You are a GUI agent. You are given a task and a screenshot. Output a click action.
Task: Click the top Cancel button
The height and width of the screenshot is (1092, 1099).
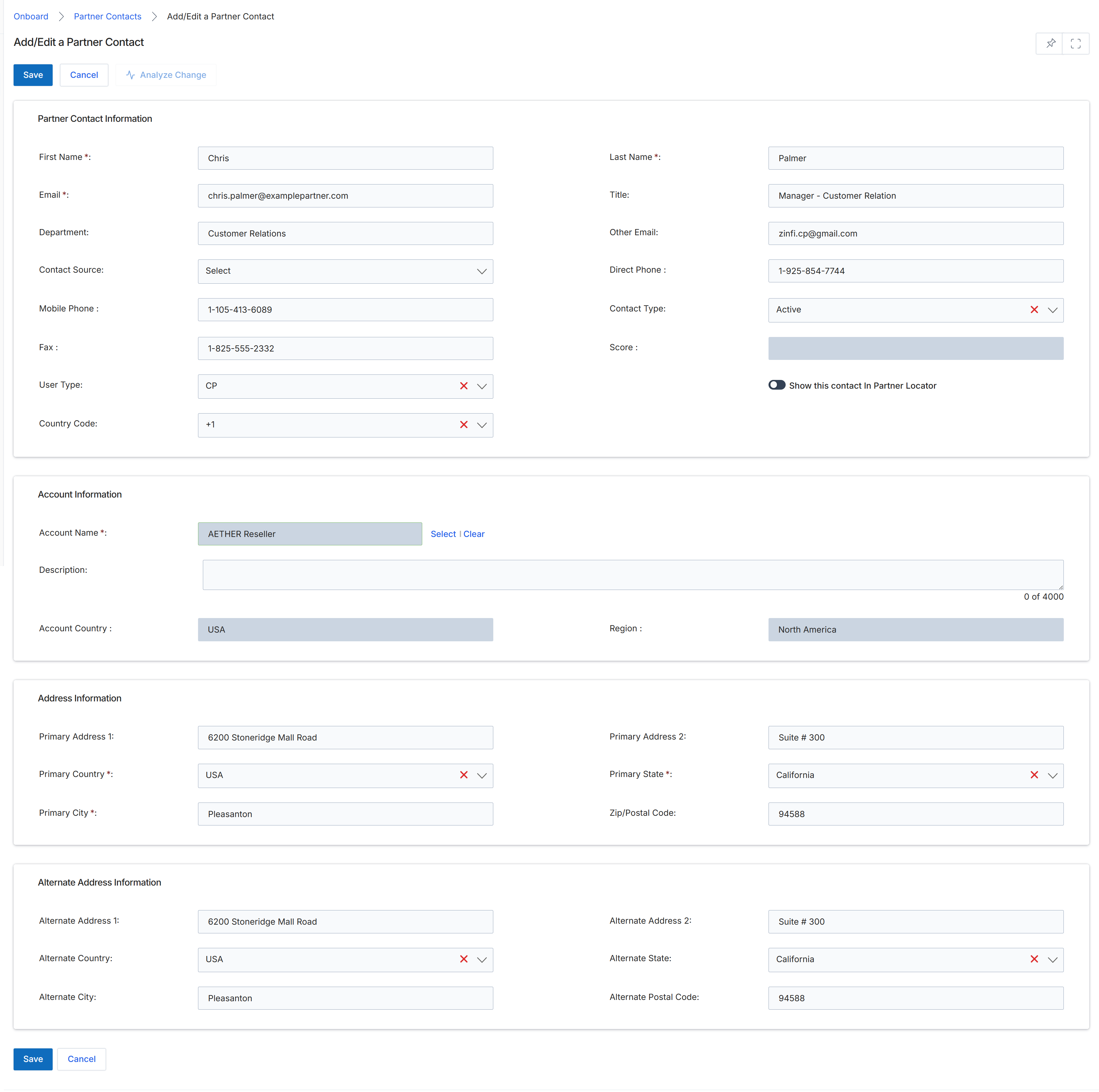click(x=84, y=75)
